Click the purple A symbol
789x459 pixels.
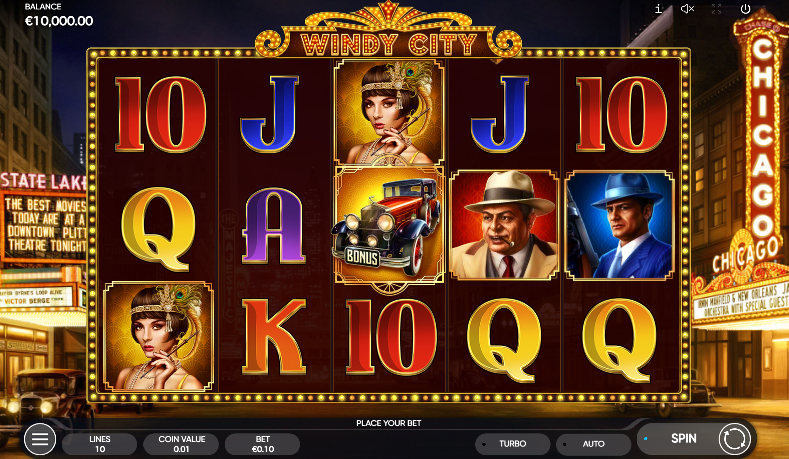coord(273,225)
